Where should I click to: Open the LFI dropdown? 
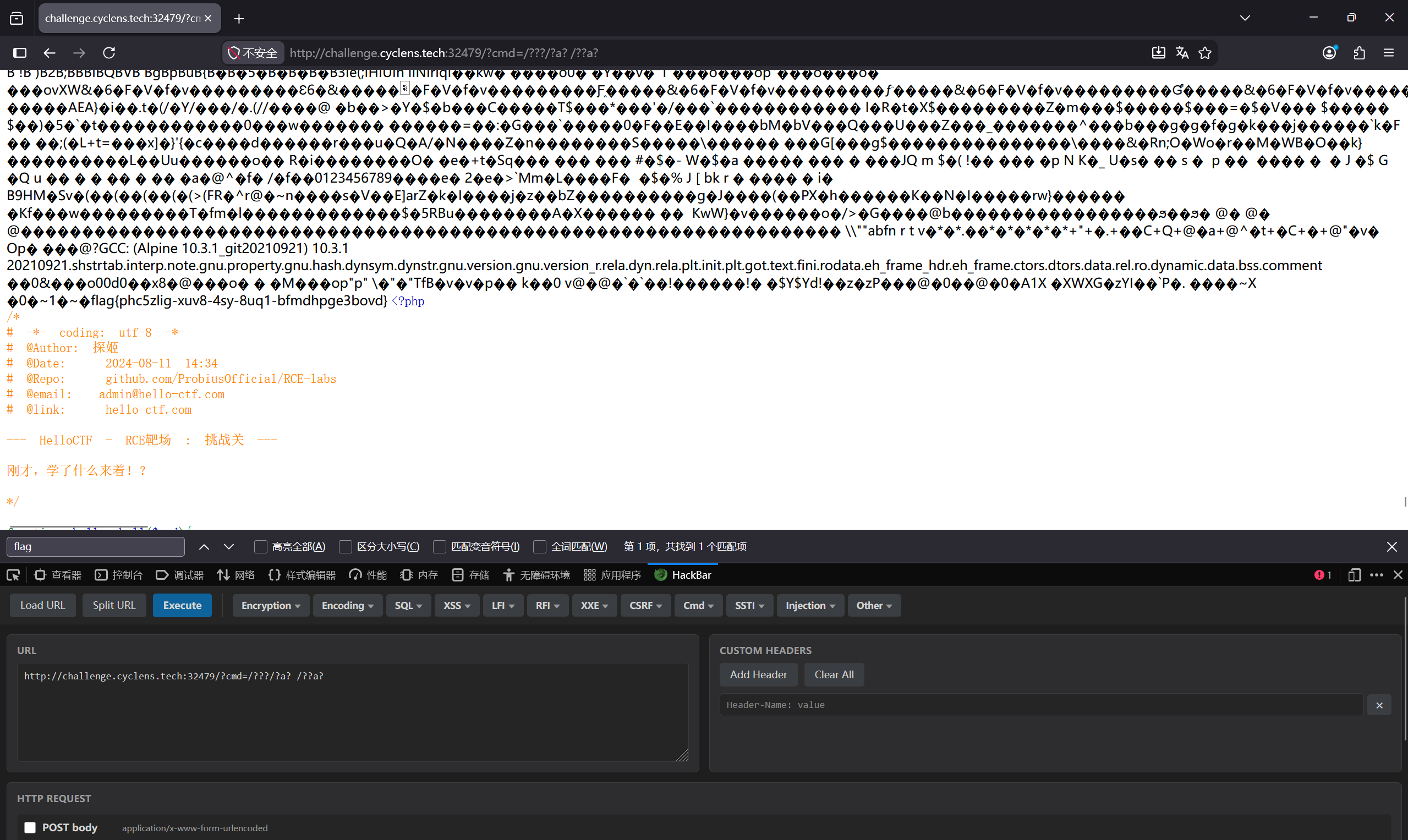click(x=503, y=606)
